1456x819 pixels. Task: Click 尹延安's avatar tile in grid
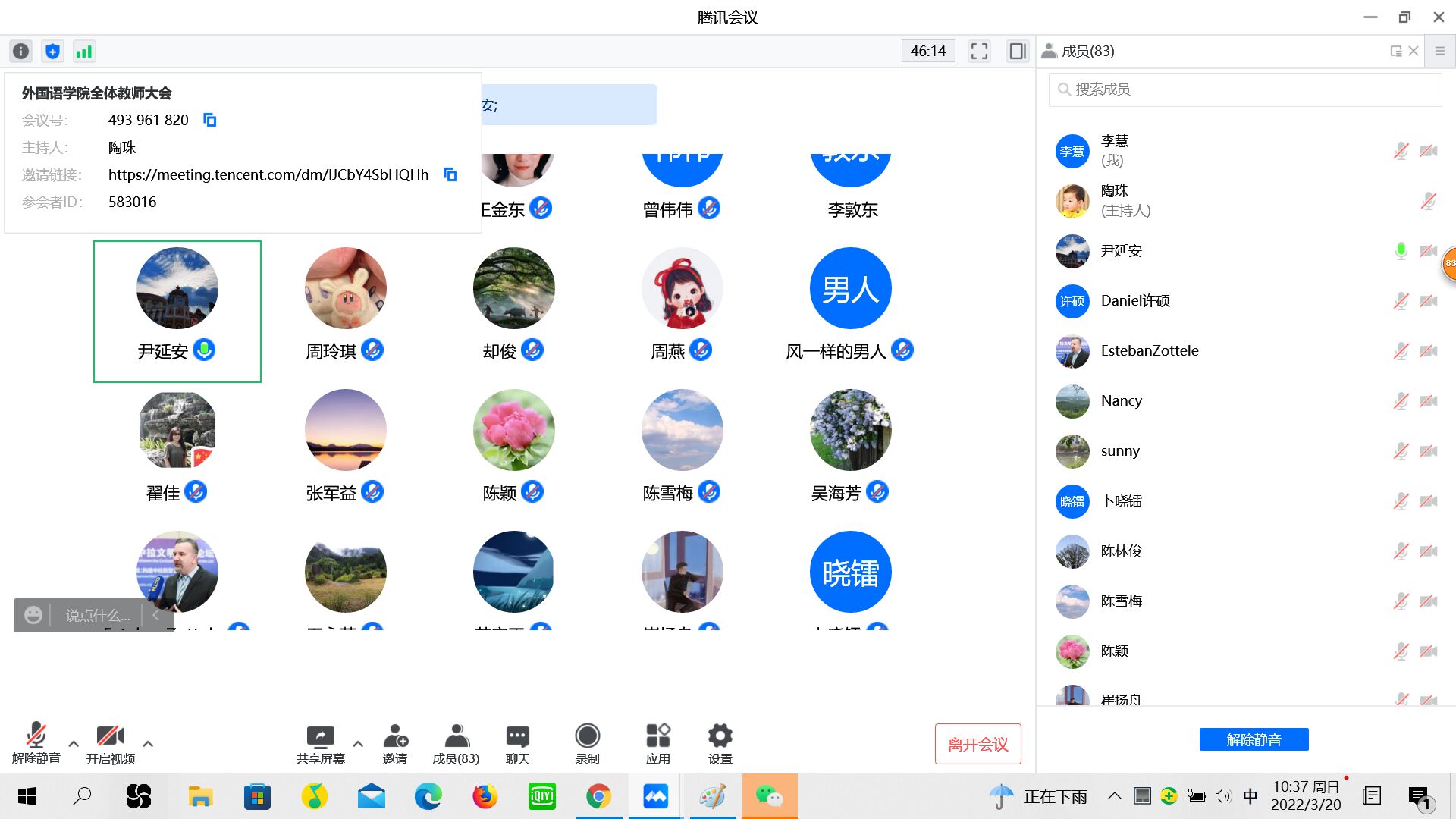pyautogui.click(x=177, y=312)
